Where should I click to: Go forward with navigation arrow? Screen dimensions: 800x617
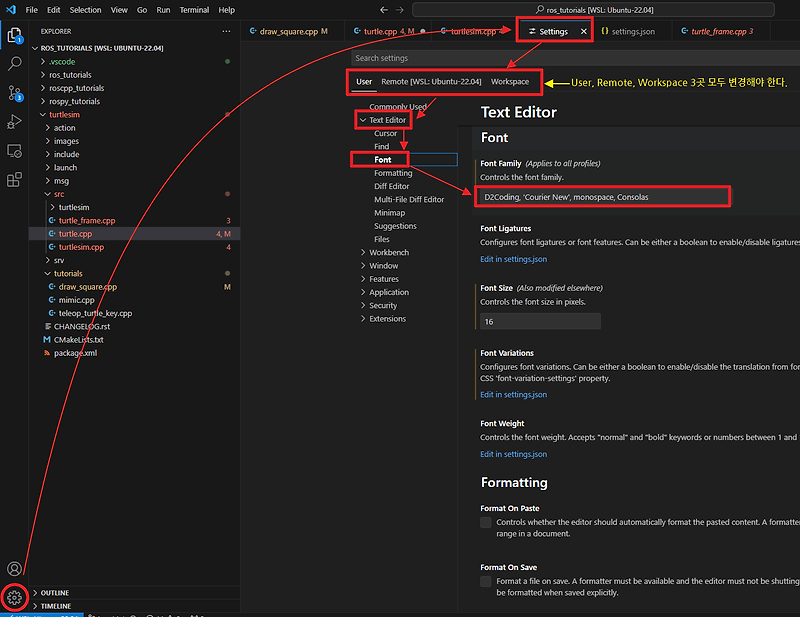pyautogui.click(x=399, y=10)
